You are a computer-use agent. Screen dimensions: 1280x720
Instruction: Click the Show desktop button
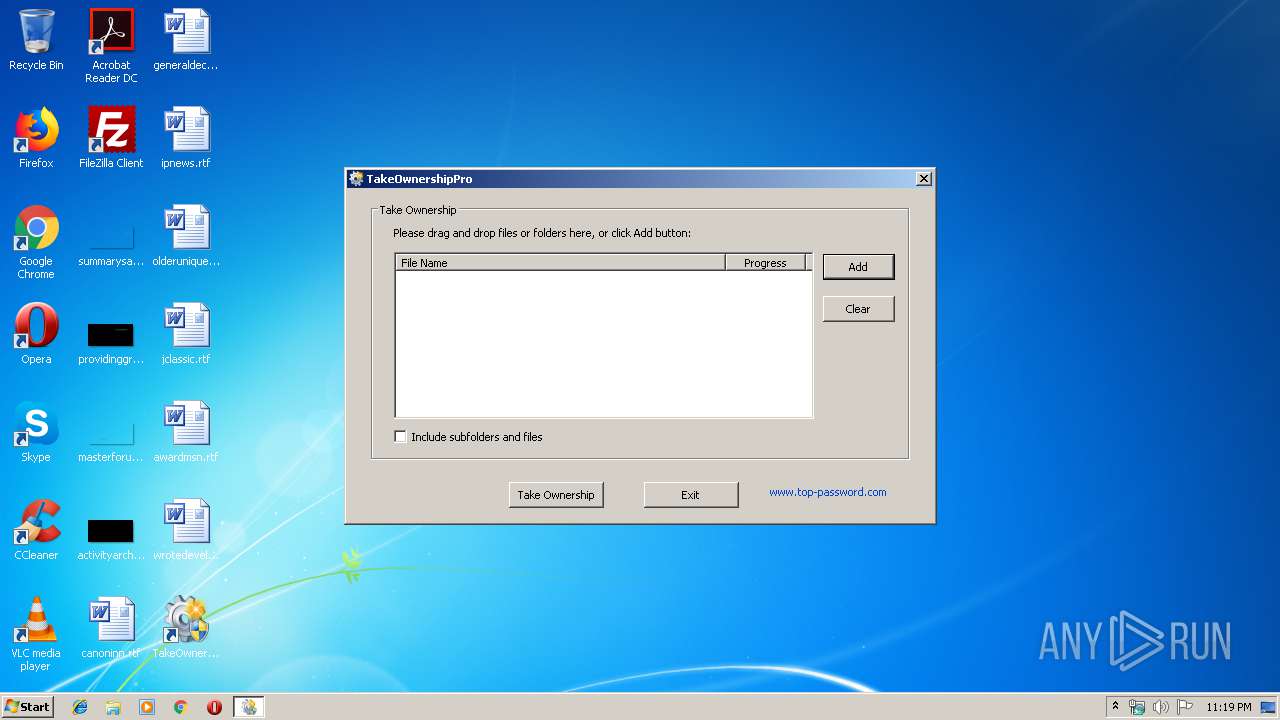click(x=1269, y=707)
